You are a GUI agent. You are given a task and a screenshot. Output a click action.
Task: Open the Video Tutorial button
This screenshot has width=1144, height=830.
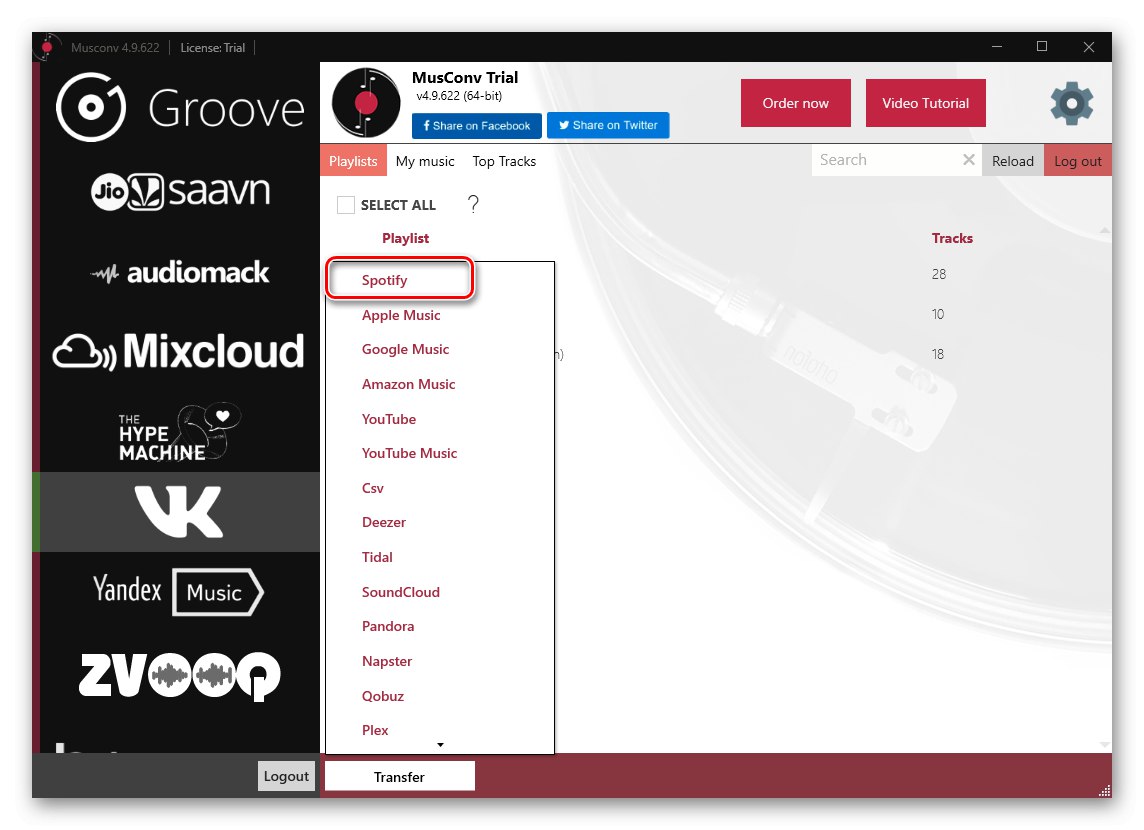click(925, 103)
